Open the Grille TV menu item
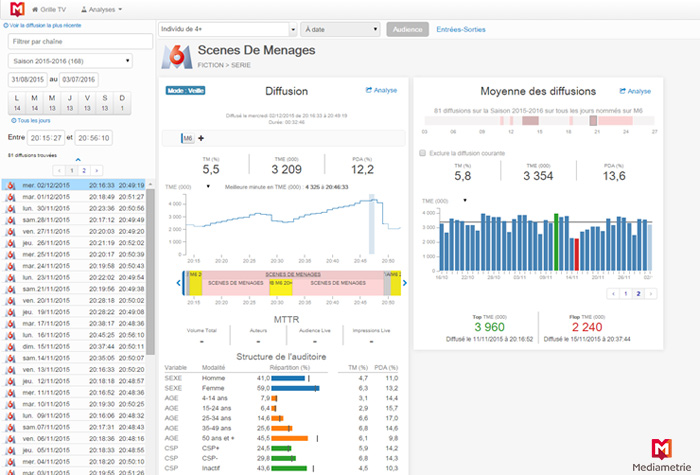The image size is (700, 475). click(x=49, y=9)
